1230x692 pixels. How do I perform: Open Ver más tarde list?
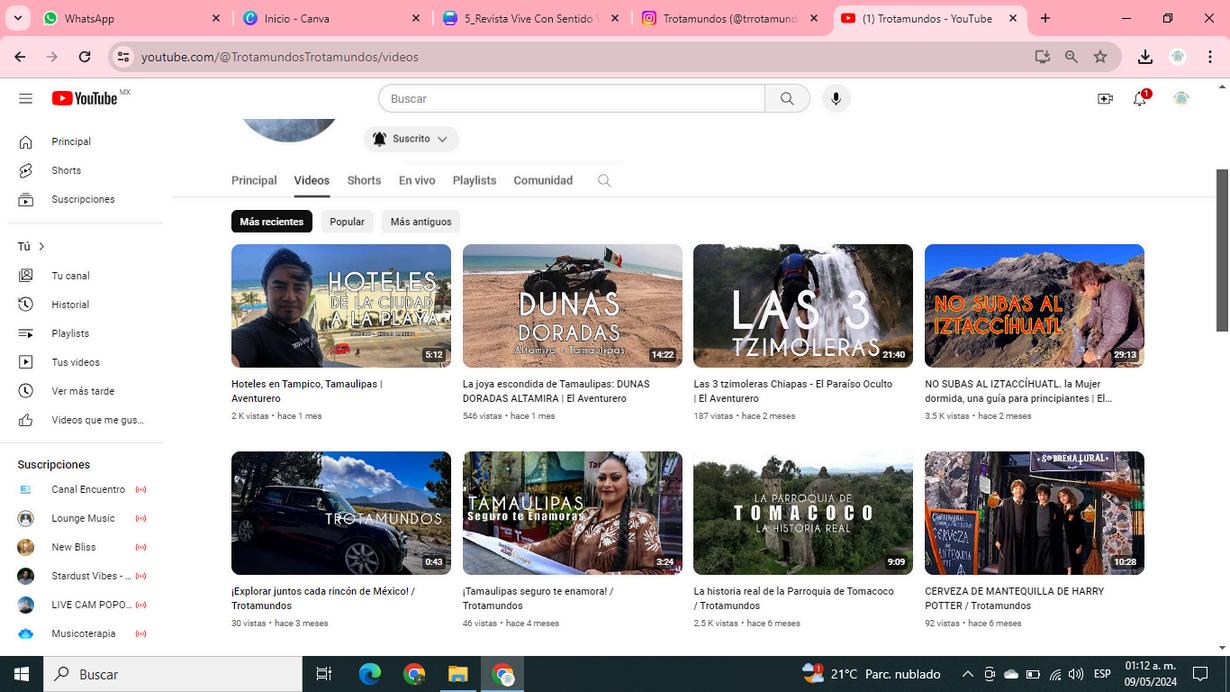pyautogui.click(x=84, y=391)
